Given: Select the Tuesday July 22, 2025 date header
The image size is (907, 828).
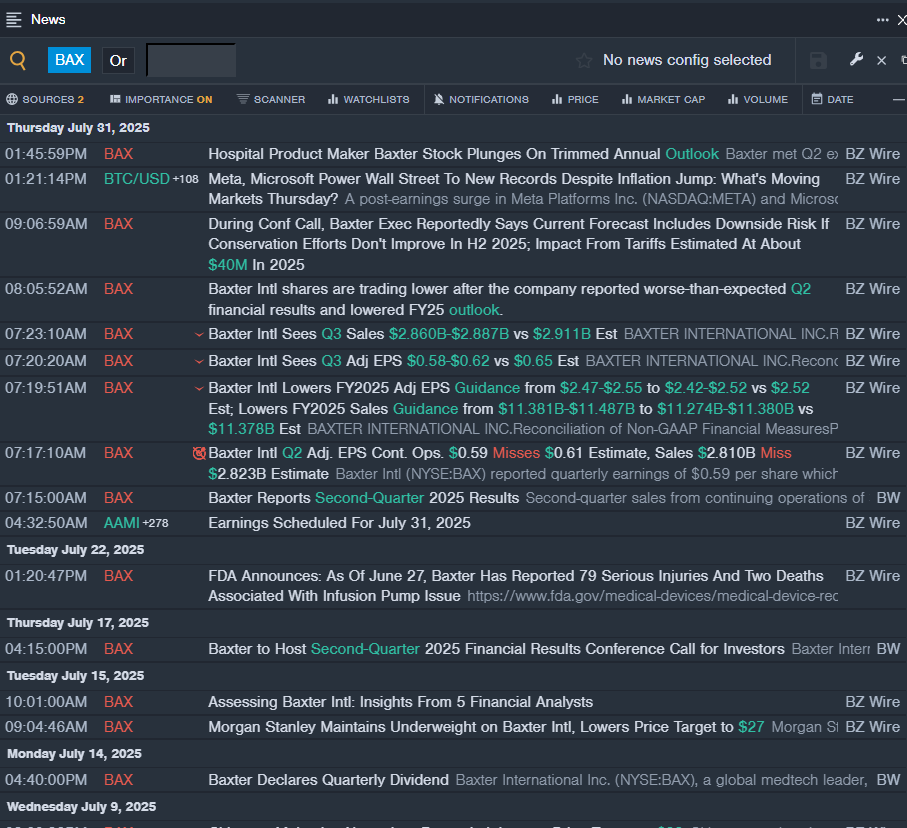Looking at the screenshot, I should (x=75, y=550).
